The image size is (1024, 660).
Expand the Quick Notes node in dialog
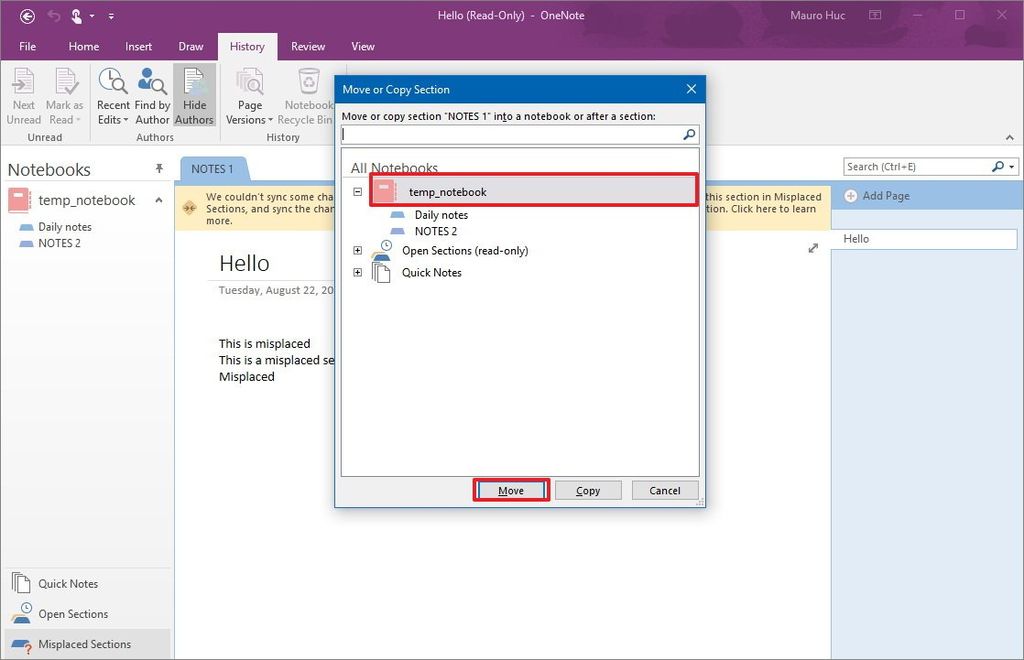357,272
